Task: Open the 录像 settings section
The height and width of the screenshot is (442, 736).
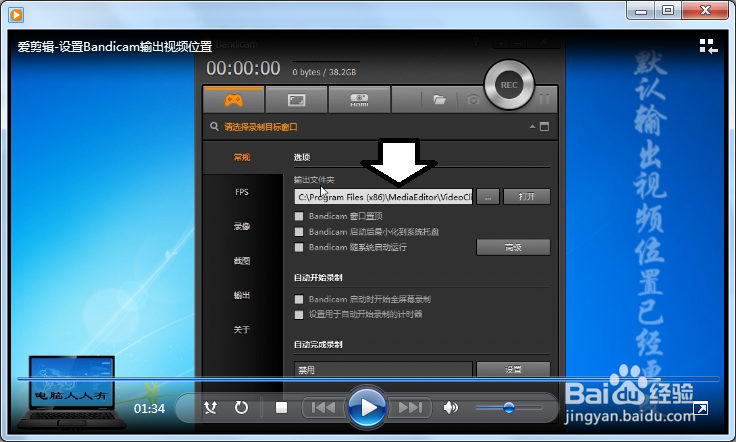Action: (x=242, y=226)
